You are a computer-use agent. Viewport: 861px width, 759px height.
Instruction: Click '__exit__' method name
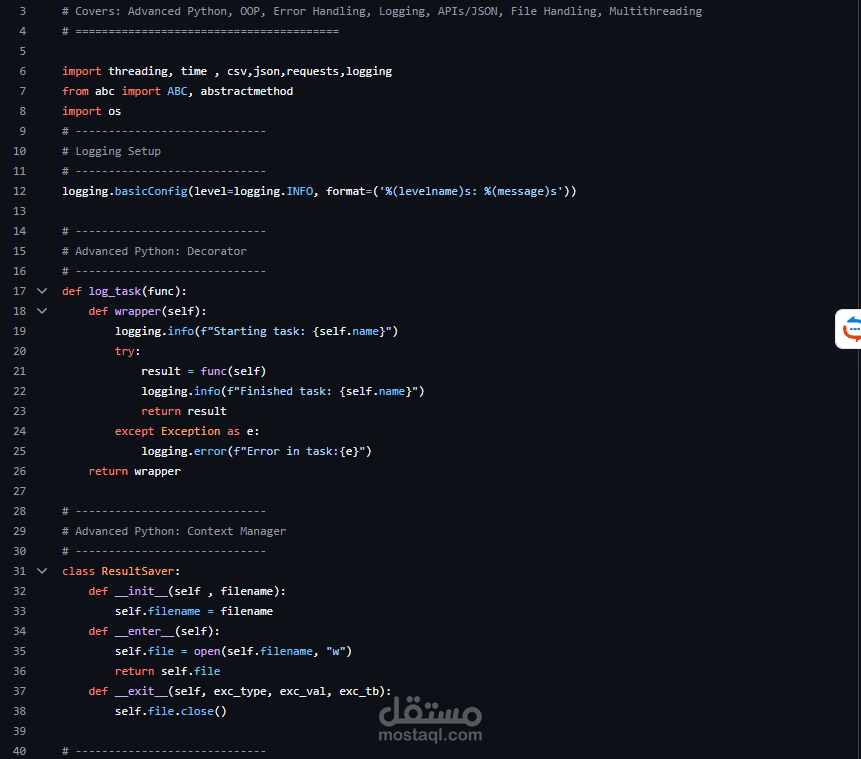[141, 691]
